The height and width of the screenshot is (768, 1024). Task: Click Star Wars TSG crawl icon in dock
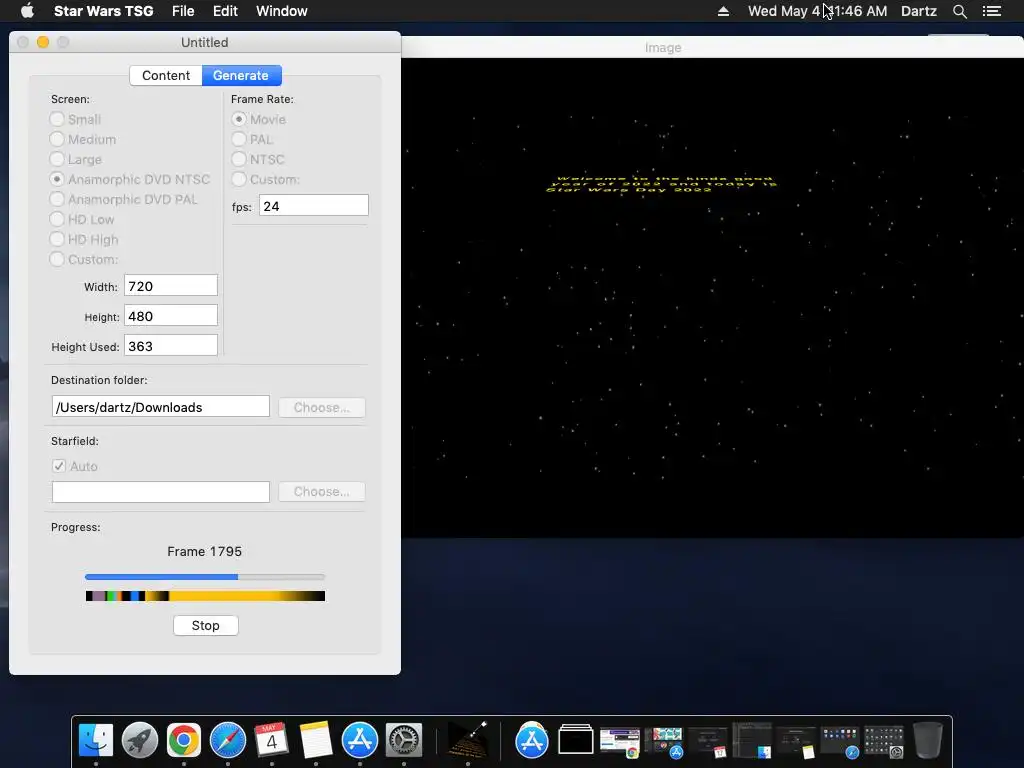[x=468, y=740]
